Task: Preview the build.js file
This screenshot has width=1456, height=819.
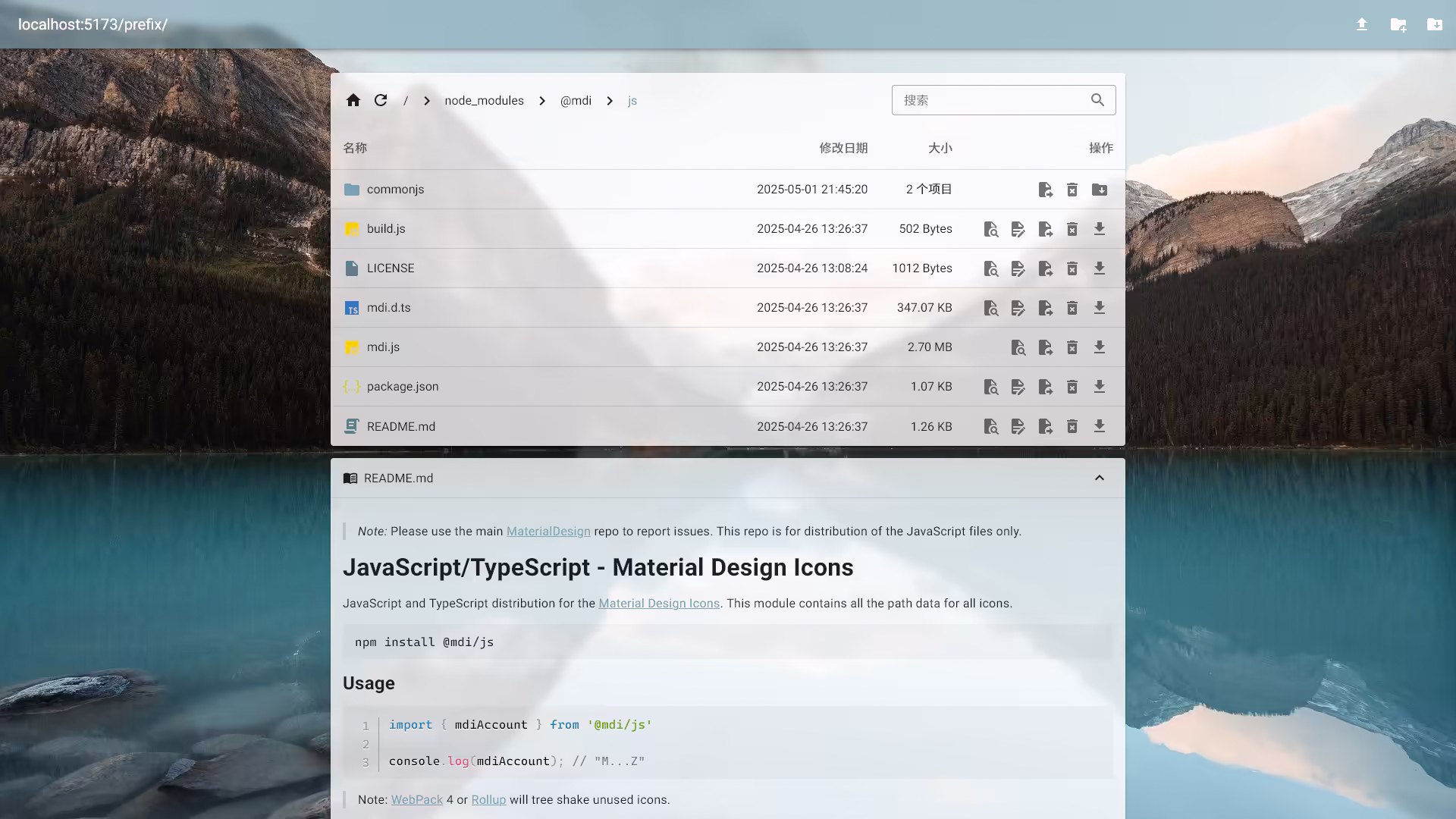Action: tap(990, 229)
